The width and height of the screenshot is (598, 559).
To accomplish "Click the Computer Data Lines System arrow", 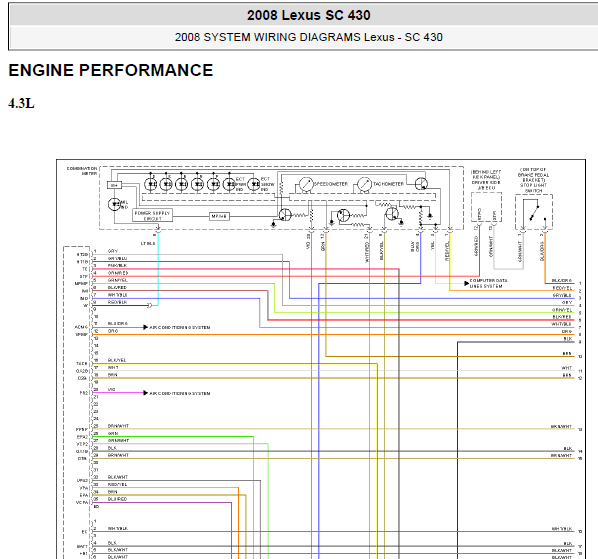I will [466, 283].
